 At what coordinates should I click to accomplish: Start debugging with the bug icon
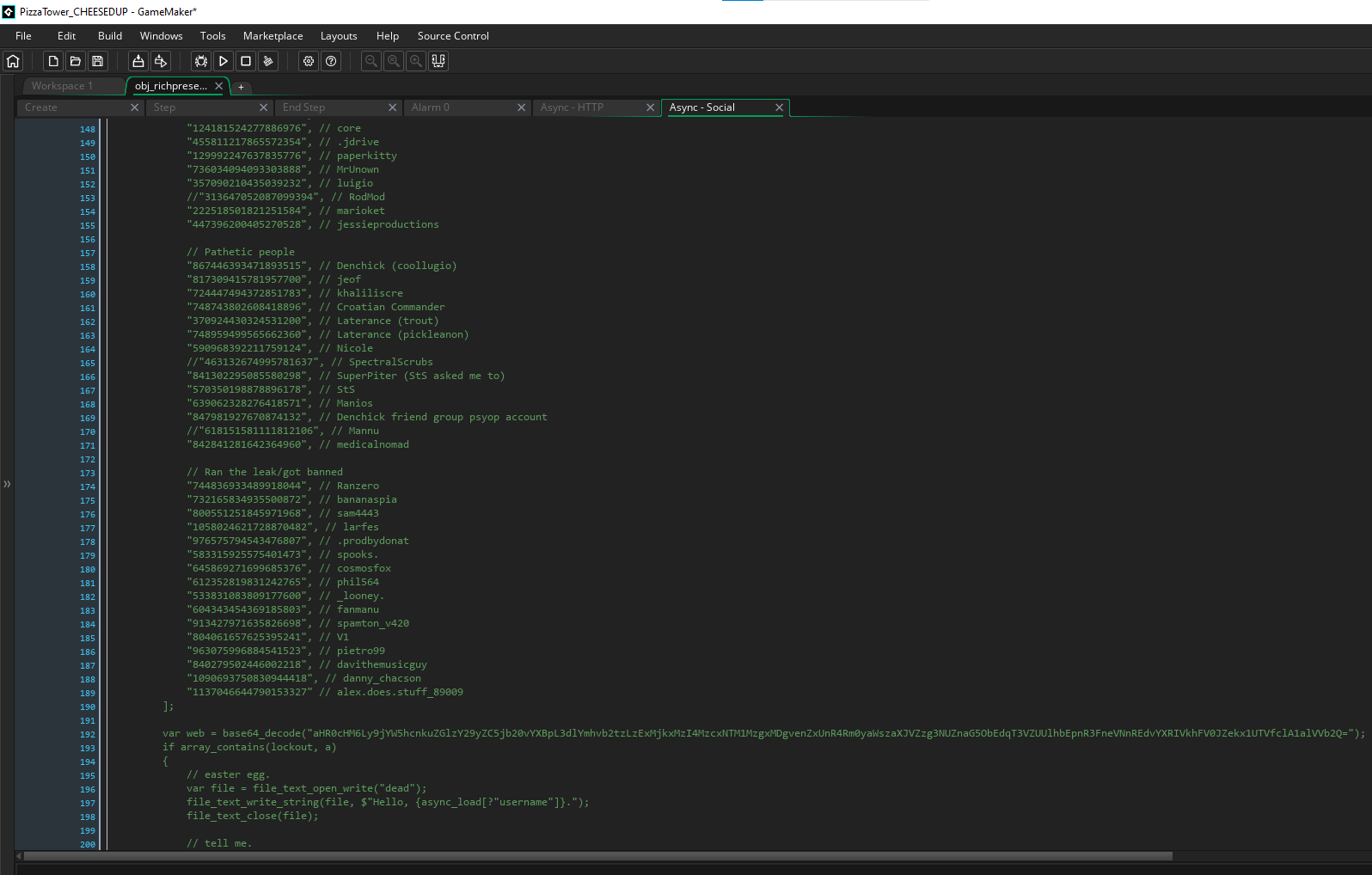point(201,61)
